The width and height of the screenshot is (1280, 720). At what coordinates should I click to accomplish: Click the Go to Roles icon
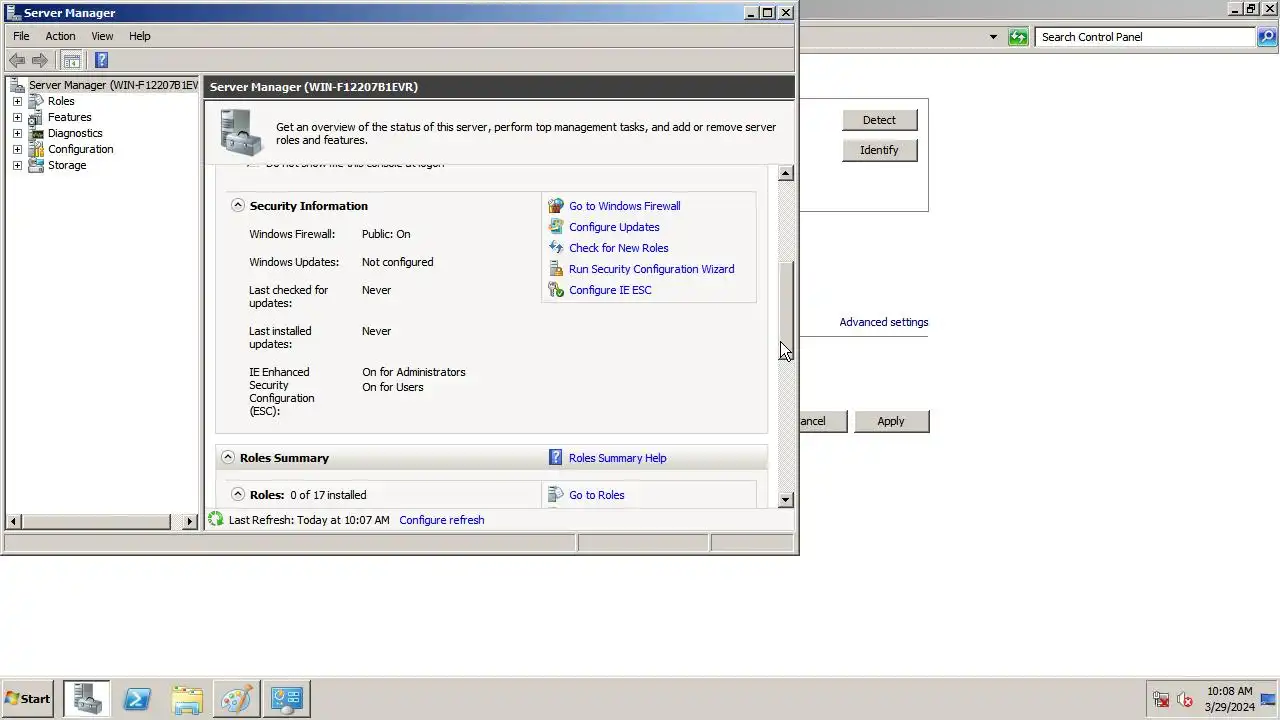click(x=556, y=495)
